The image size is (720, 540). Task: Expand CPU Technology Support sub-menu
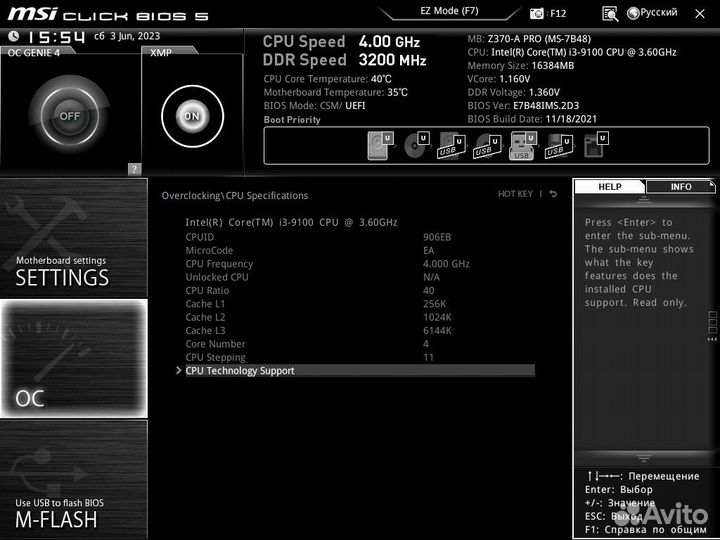pyautogui.click(x=360, y=371)
